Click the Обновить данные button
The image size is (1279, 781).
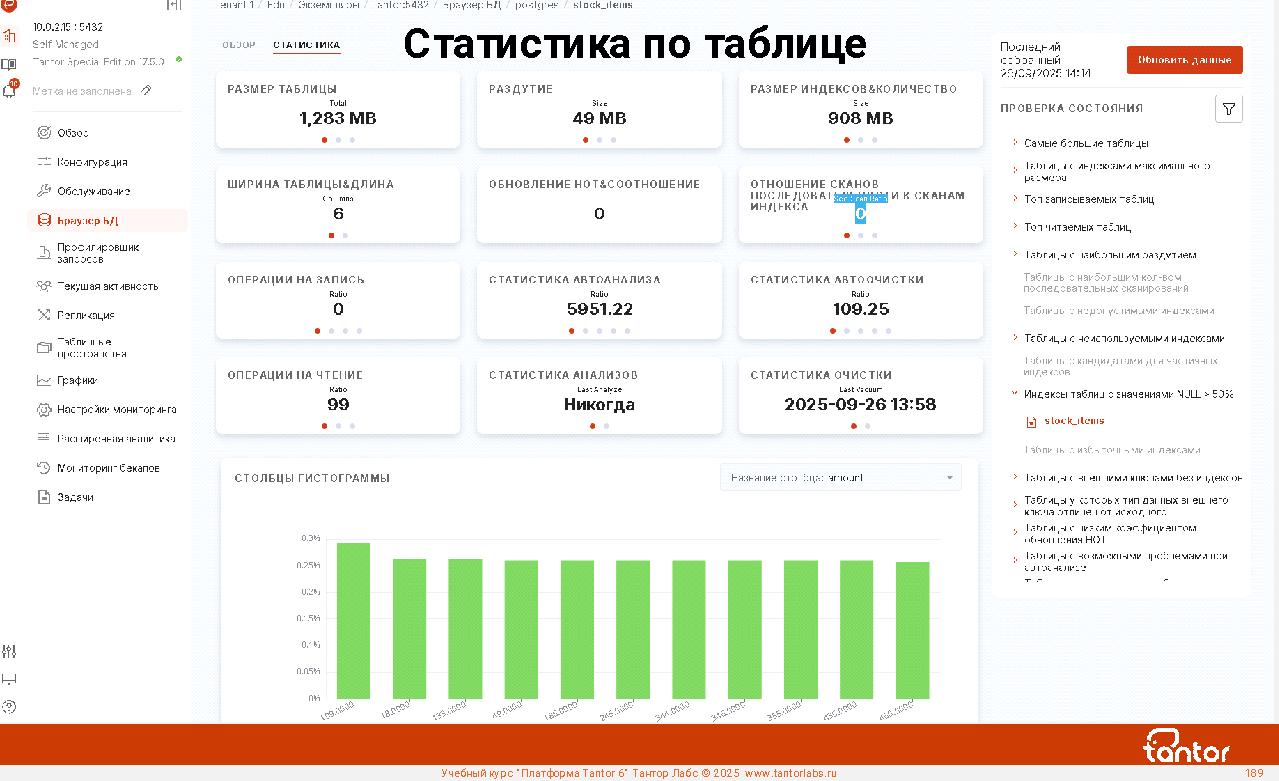1184,60
